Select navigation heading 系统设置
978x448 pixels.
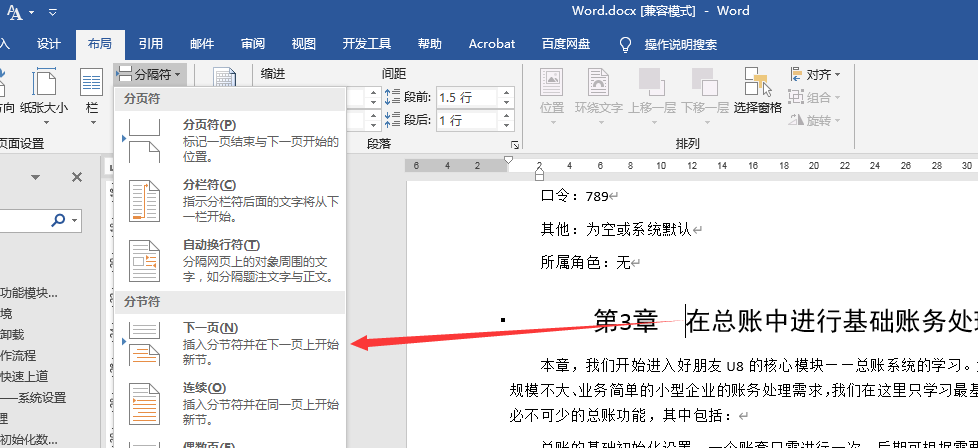[32, 398]
